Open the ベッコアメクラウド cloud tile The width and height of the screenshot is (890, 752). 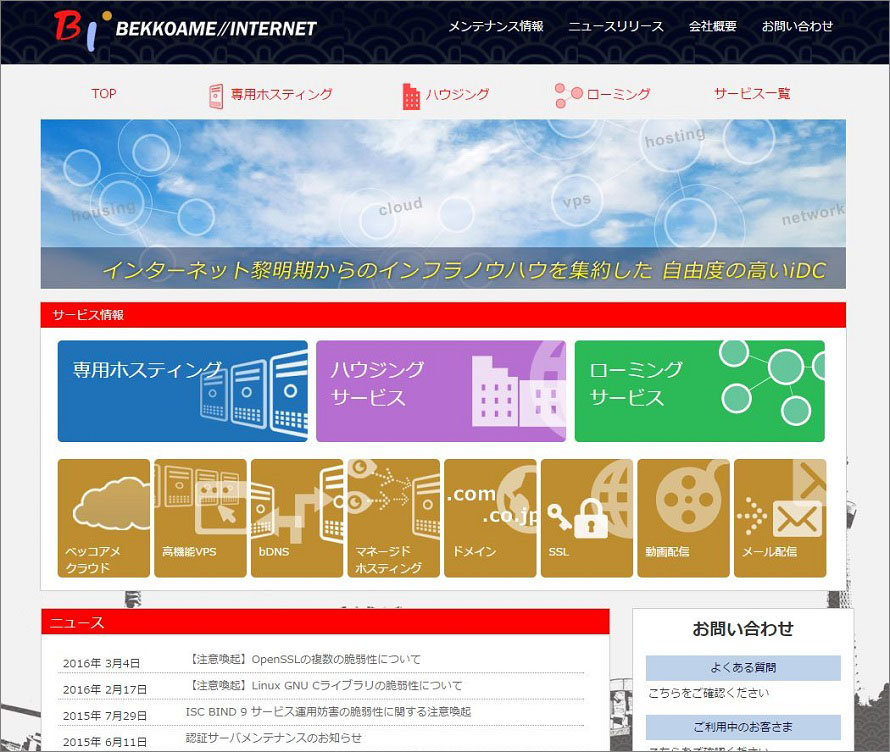104,518
